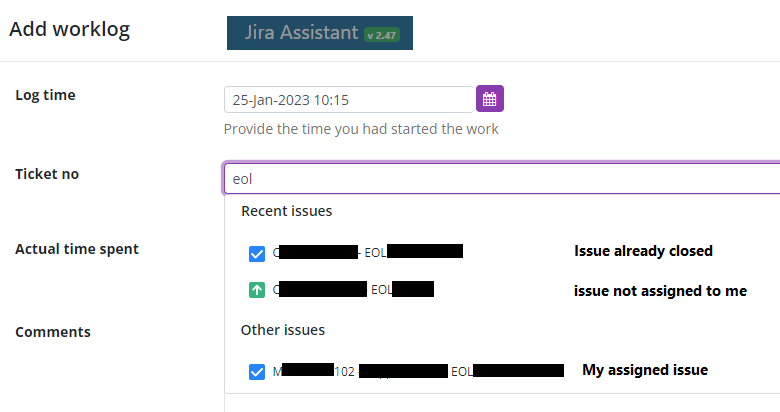Click the Log time date field

(x=349, y=100)
